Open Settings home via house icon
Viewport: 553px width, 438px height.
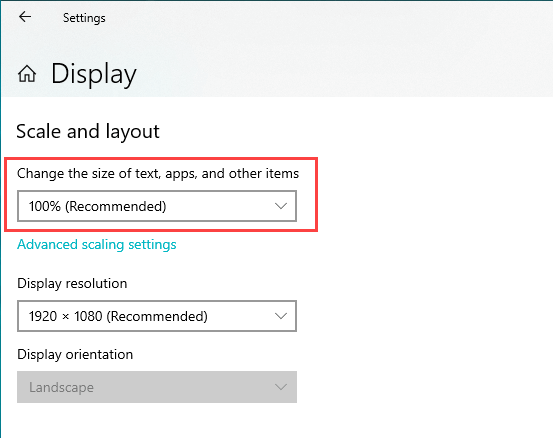tap(27, 74)
